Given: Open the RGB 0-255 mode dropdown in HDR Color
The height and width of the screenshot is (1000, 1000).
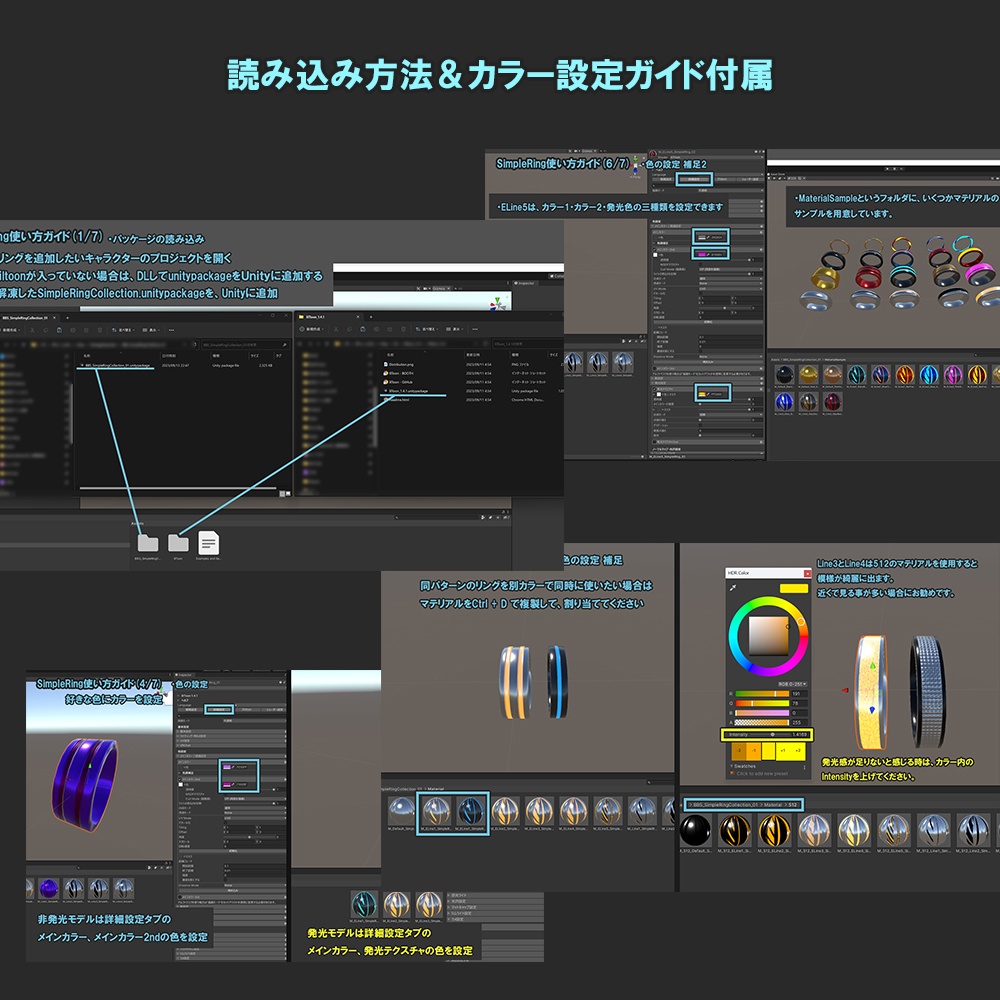Looking at the screenshot, I should pyautogui.click(x=792, y=684).
